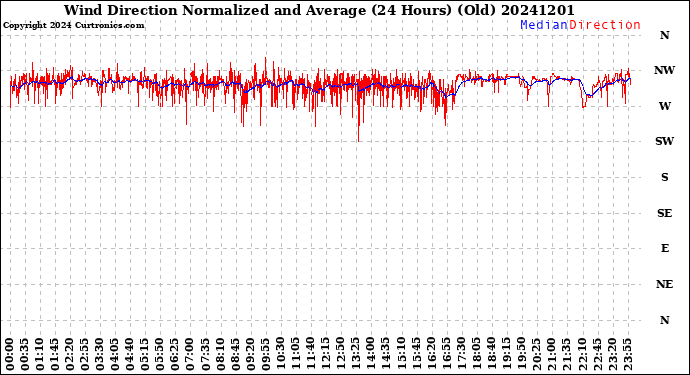This screenshot has width=690, height=375.
Task: Click the '15:10' time label
Action: coord(401,354)
